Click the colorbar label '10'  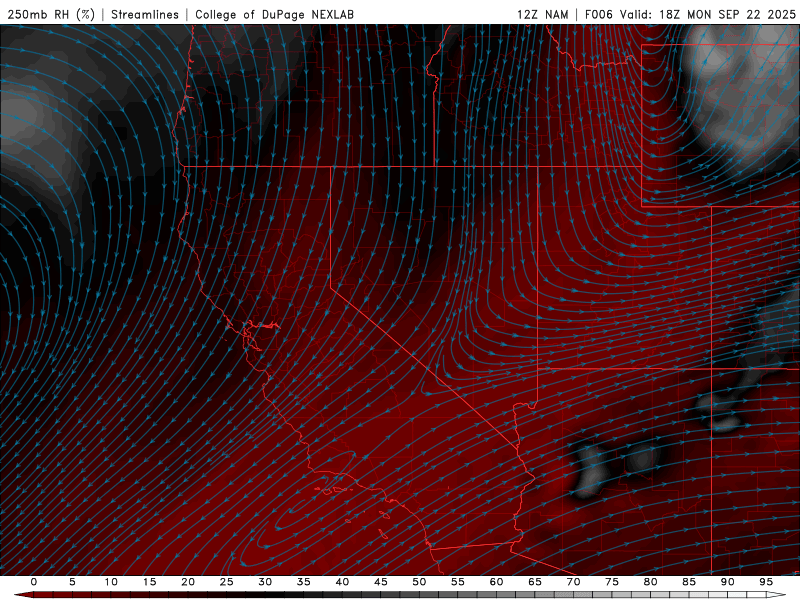111,582
